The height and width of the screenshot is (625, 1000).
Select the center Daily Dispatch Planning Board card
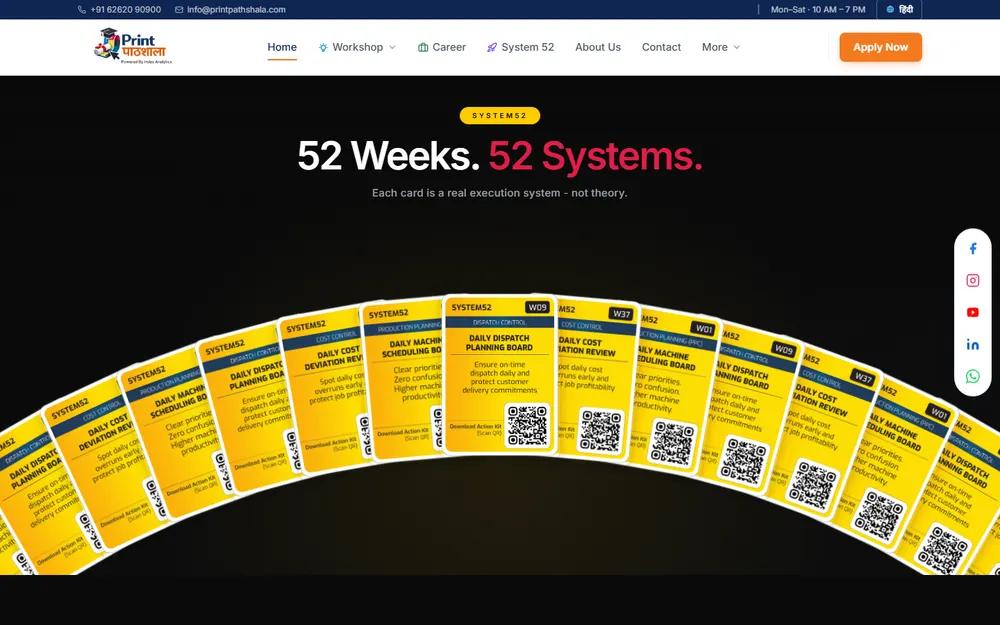(x=499, y=374)
